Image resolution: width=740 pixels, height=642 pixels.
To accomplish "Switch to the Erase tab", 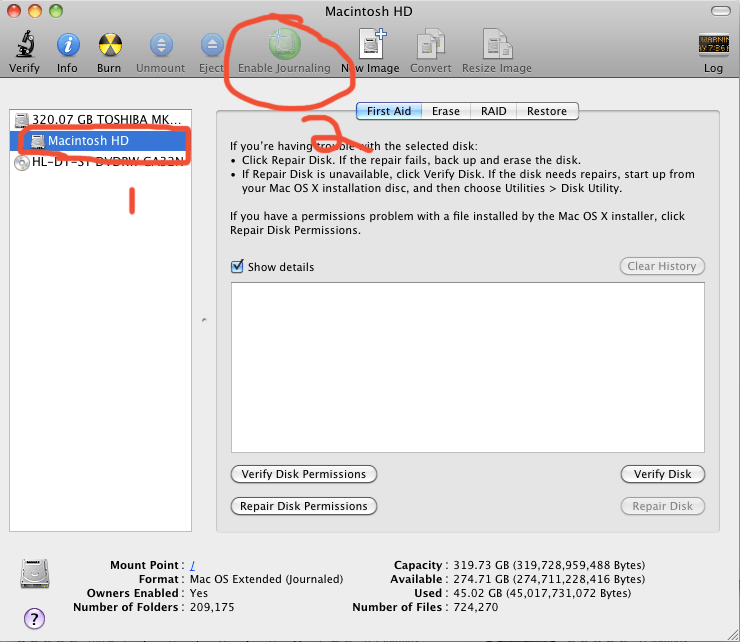I will pos(446,111).
